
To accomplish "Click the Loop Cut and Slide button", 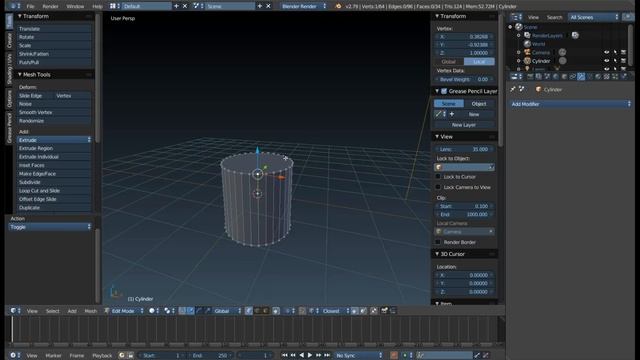I will click(x=54, y=191).
